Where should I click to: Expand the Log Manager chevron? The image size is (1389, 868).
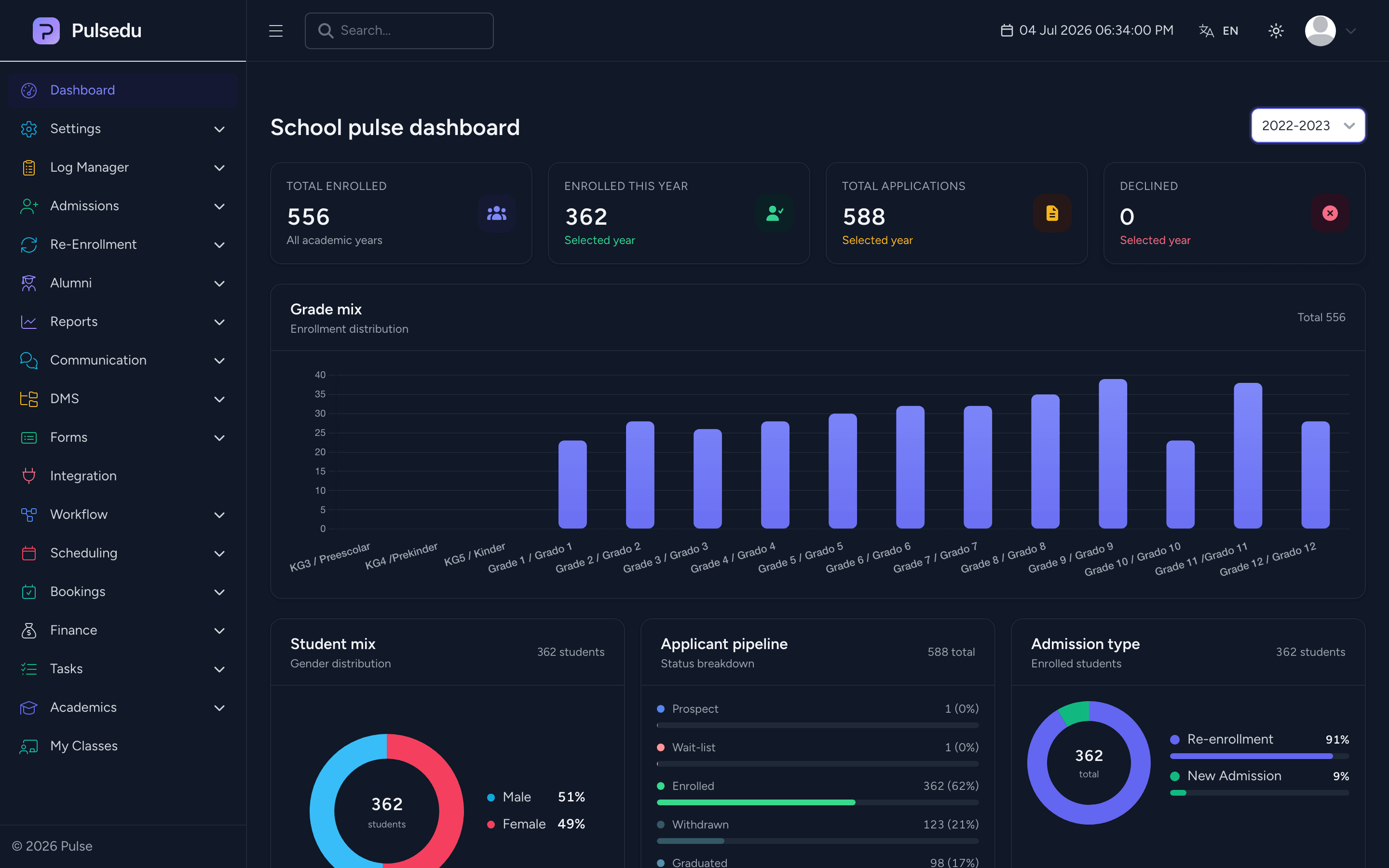[219, 168]
